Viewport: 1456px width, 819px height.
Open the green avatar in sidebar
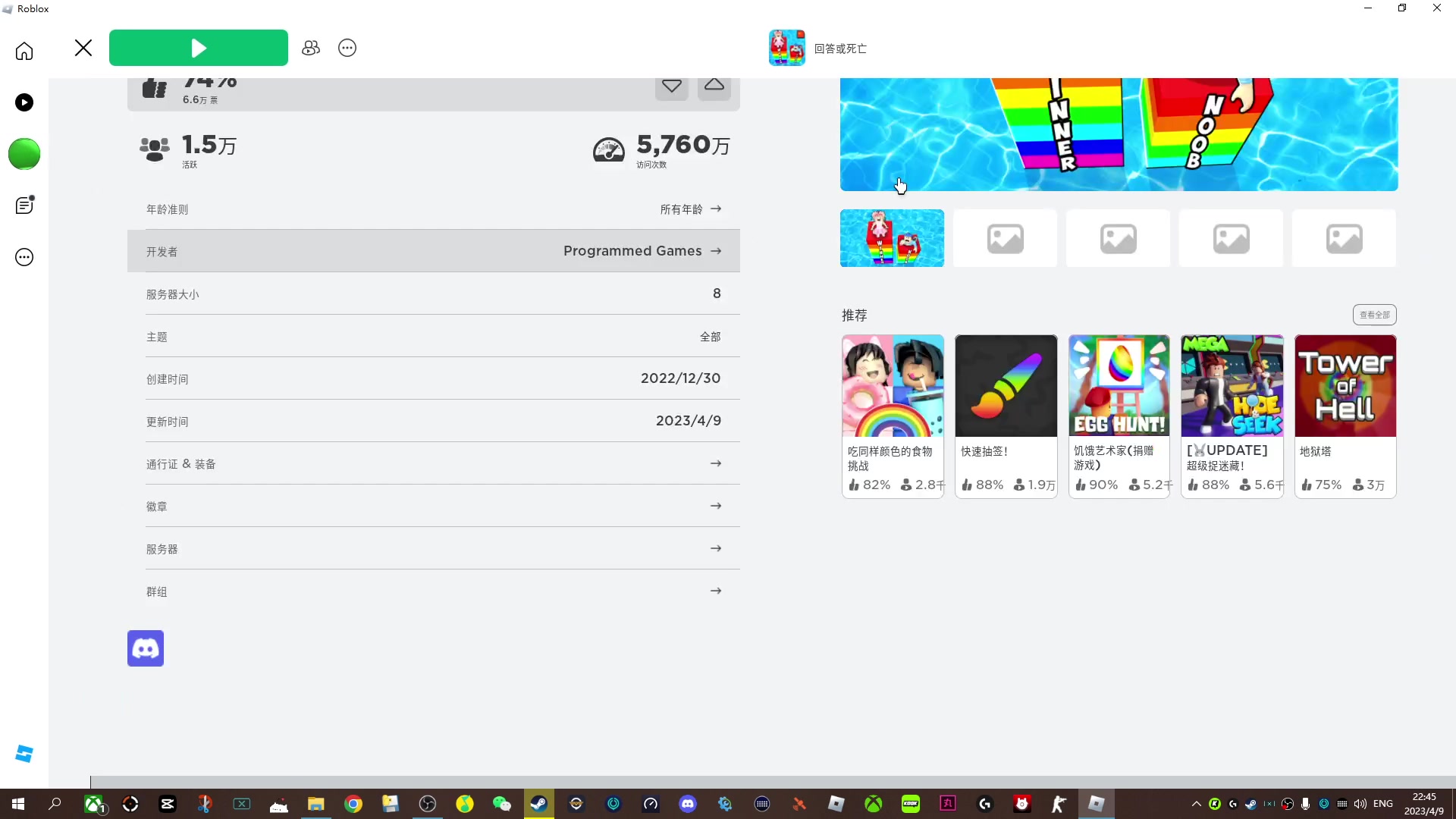24,154
